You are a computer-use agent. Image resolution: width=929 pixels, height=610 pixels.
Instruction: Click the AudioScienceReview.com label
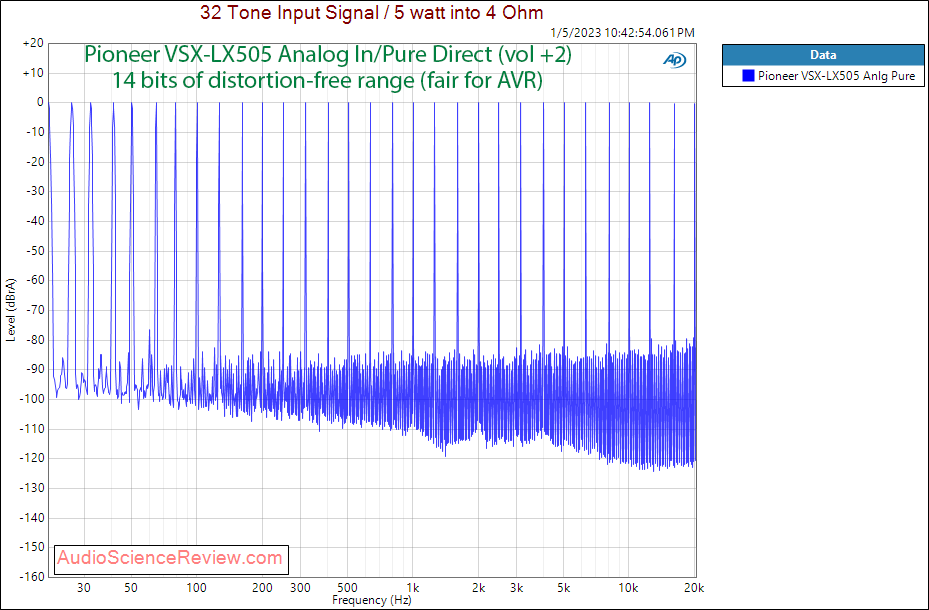[171, 558]
